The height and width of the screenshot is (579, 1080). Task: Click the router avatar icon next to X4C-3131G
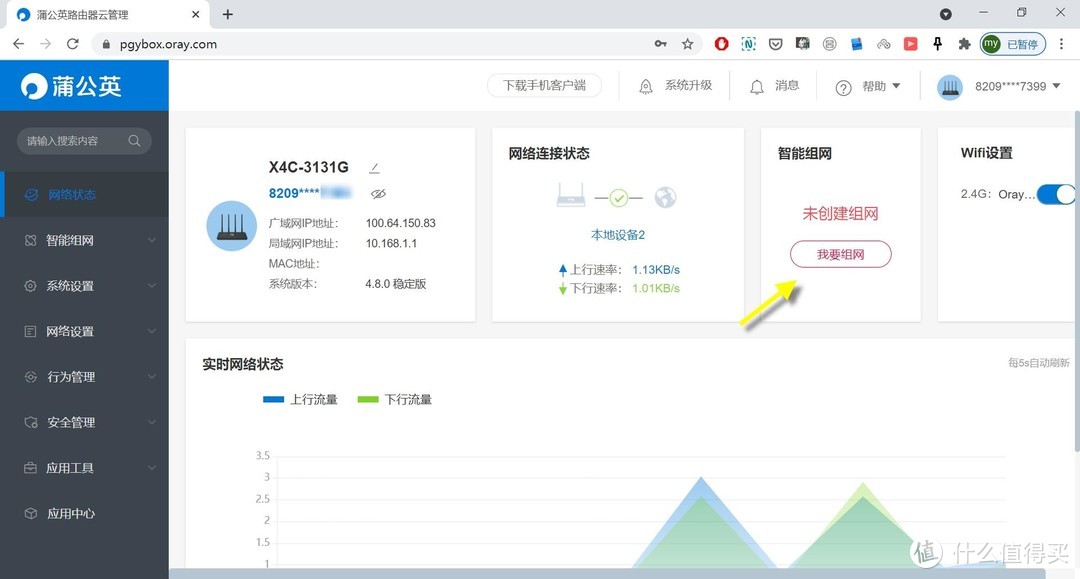[x=231, y=225]
